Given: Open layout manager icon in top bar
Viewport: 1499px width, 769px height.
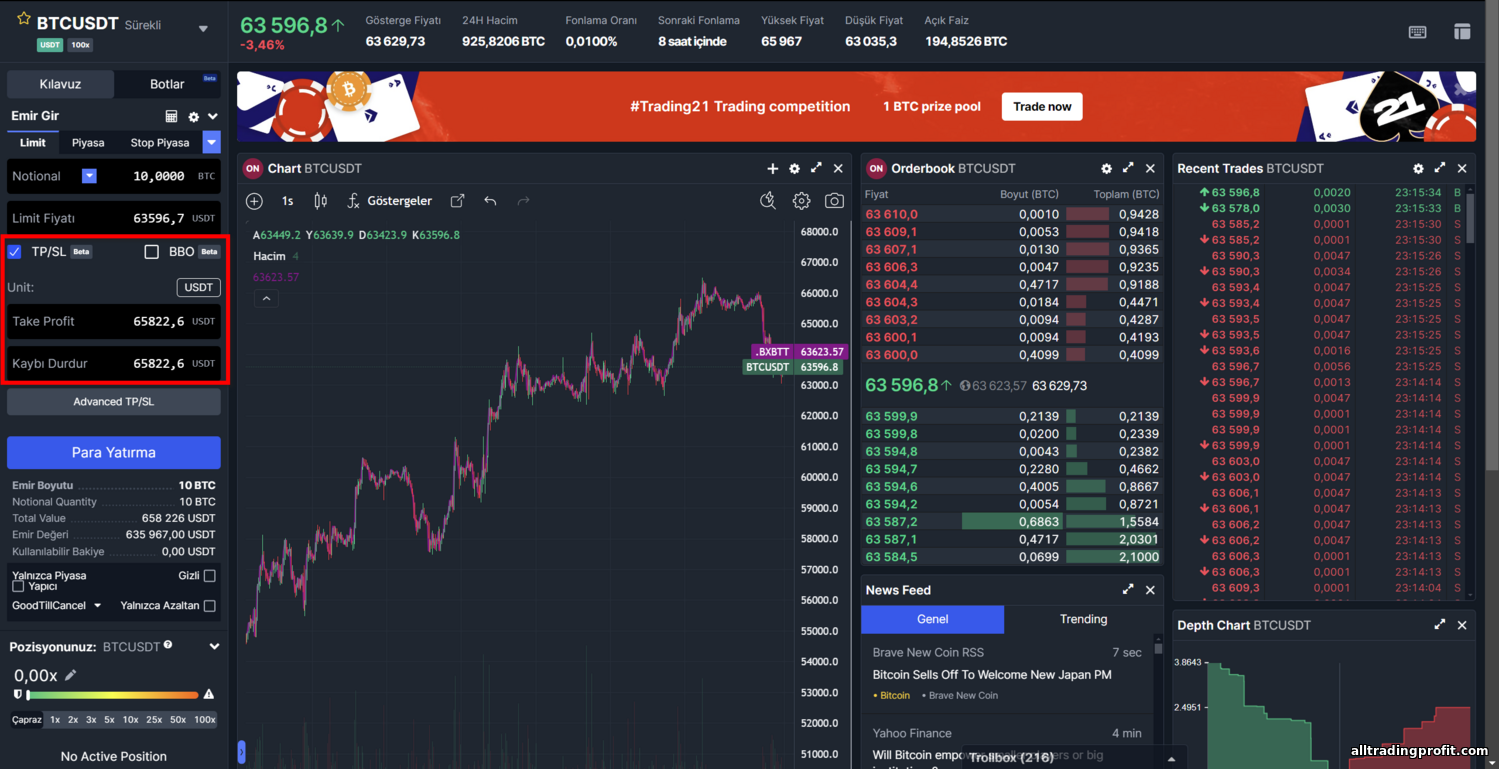Looking at the screenshot, I should [x=1462, y=32].
